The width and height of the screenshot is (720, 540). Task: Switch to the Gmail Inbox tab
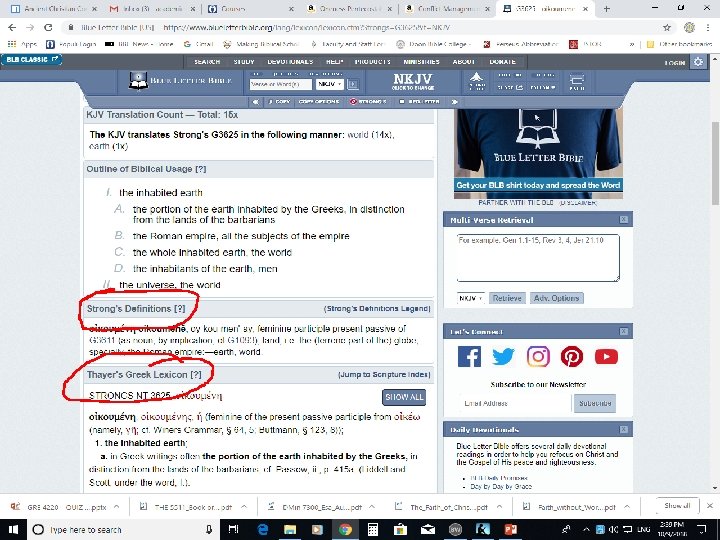click(152, 9)
